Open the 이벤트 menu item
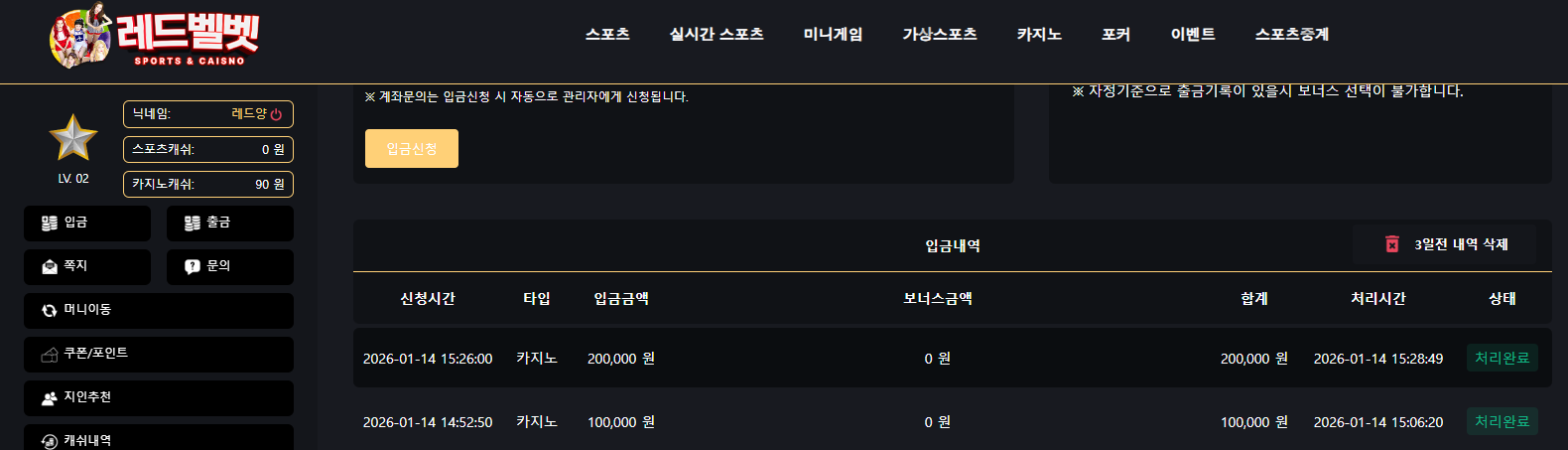The width and height of the screenshot is (1568, 450). pos(1193,34)
